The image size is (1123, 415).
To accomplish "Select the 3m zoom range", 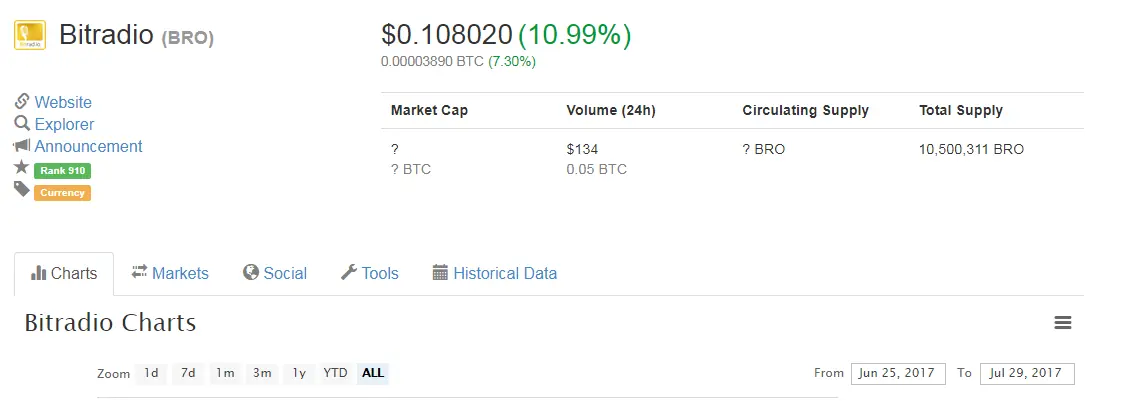I will pos(262,373).
